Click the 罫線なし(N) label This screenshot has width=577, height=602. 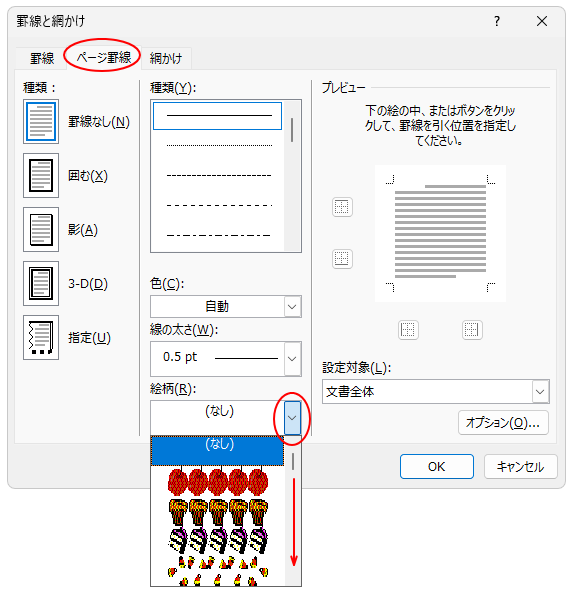(x=99, y=122)
